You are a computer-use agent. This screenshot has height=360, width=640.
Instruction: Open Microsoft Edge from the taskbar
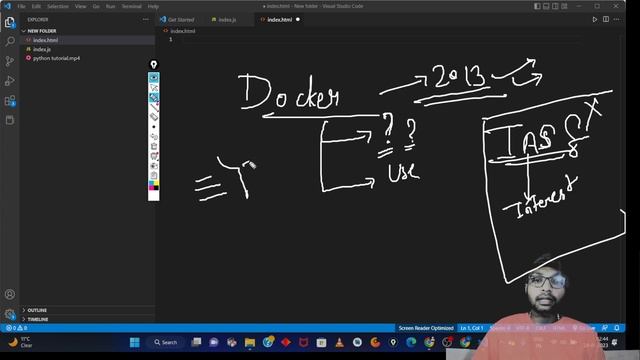(x=411, y=342)
